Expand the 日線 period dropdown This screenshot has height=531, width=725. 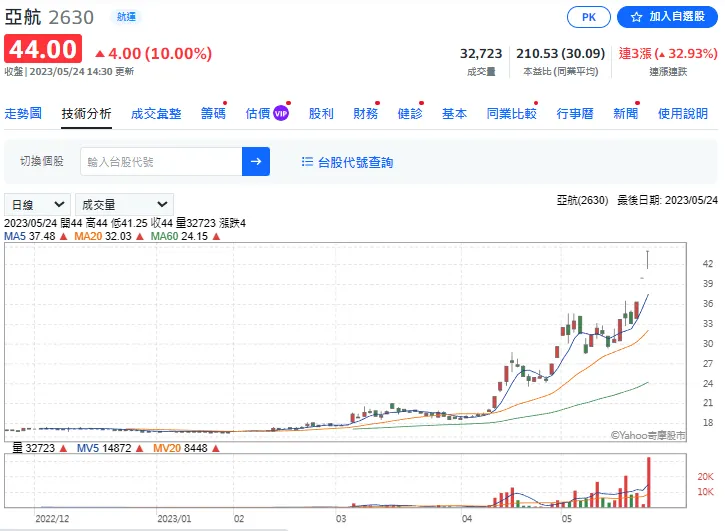37,204
